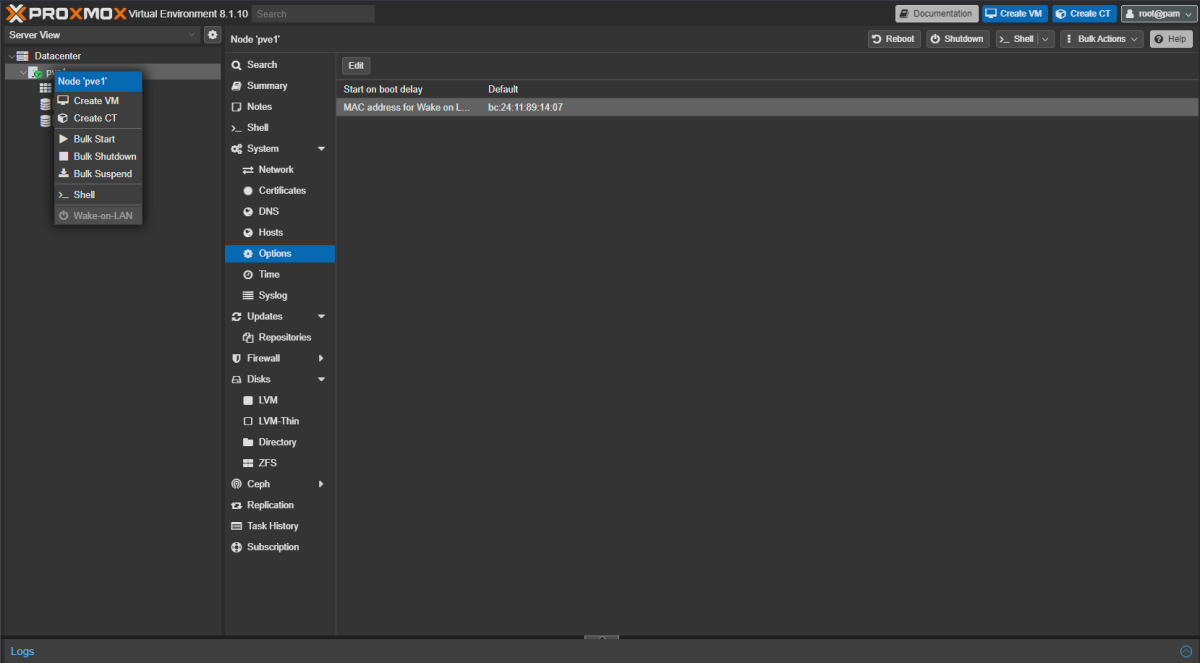Collapse the System section arrow
This screenshot has height=663, width=1200.
click(x=321, y=149)
